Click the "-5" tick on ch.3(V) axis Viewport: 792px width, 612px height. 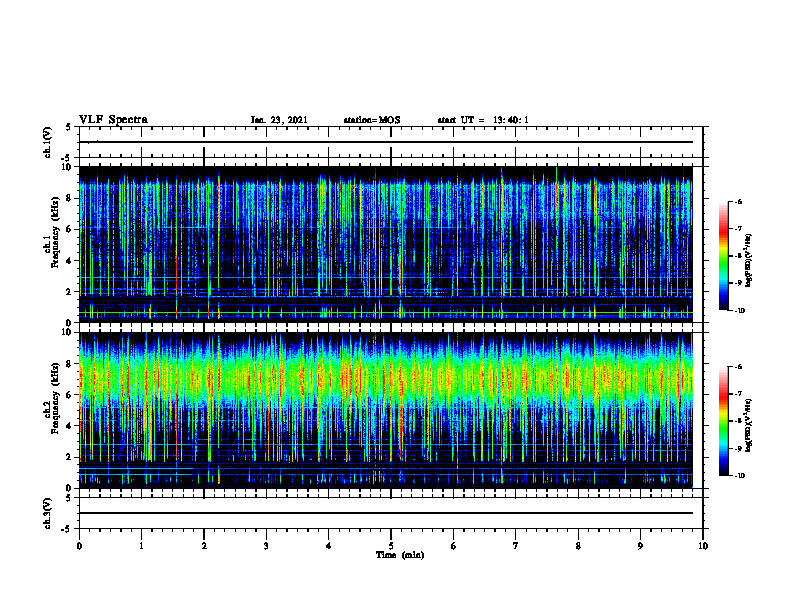click(67, 529)
